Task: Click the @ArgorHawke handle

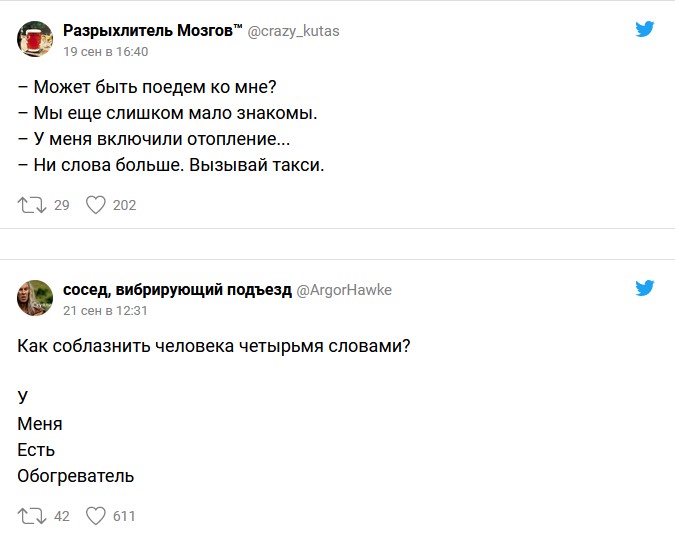Action: tap(344, 290)
